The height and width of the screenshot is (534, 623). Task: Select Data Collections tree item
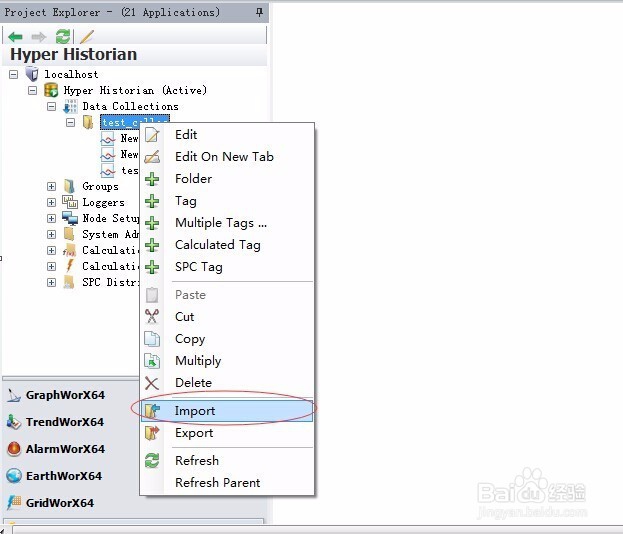pyautogui.click(x=130, y=106)
